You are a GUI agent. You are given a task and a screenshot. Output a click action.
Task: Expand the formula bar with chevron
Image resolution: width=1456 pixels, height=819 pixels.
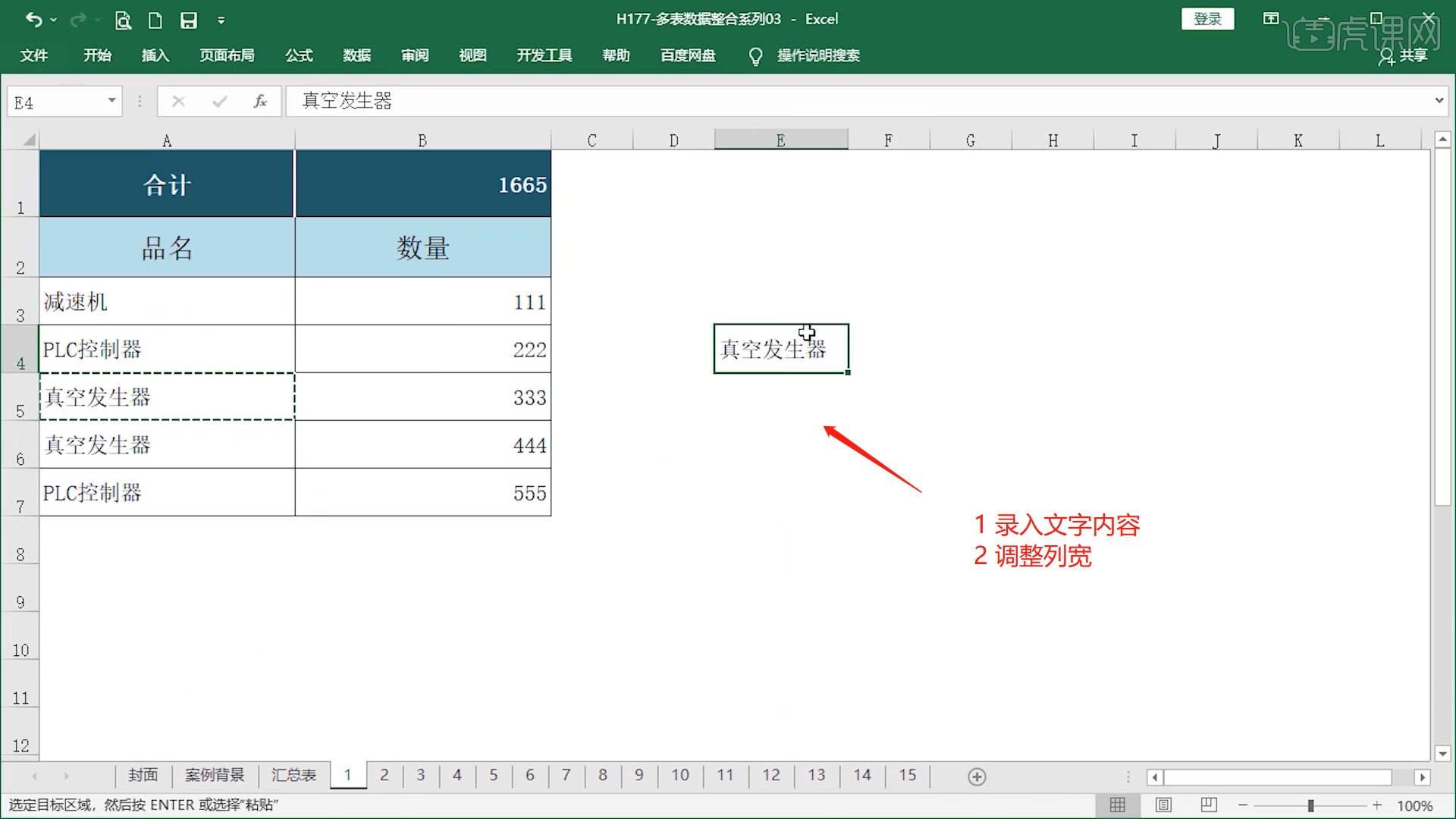[x=1439, y=101]
